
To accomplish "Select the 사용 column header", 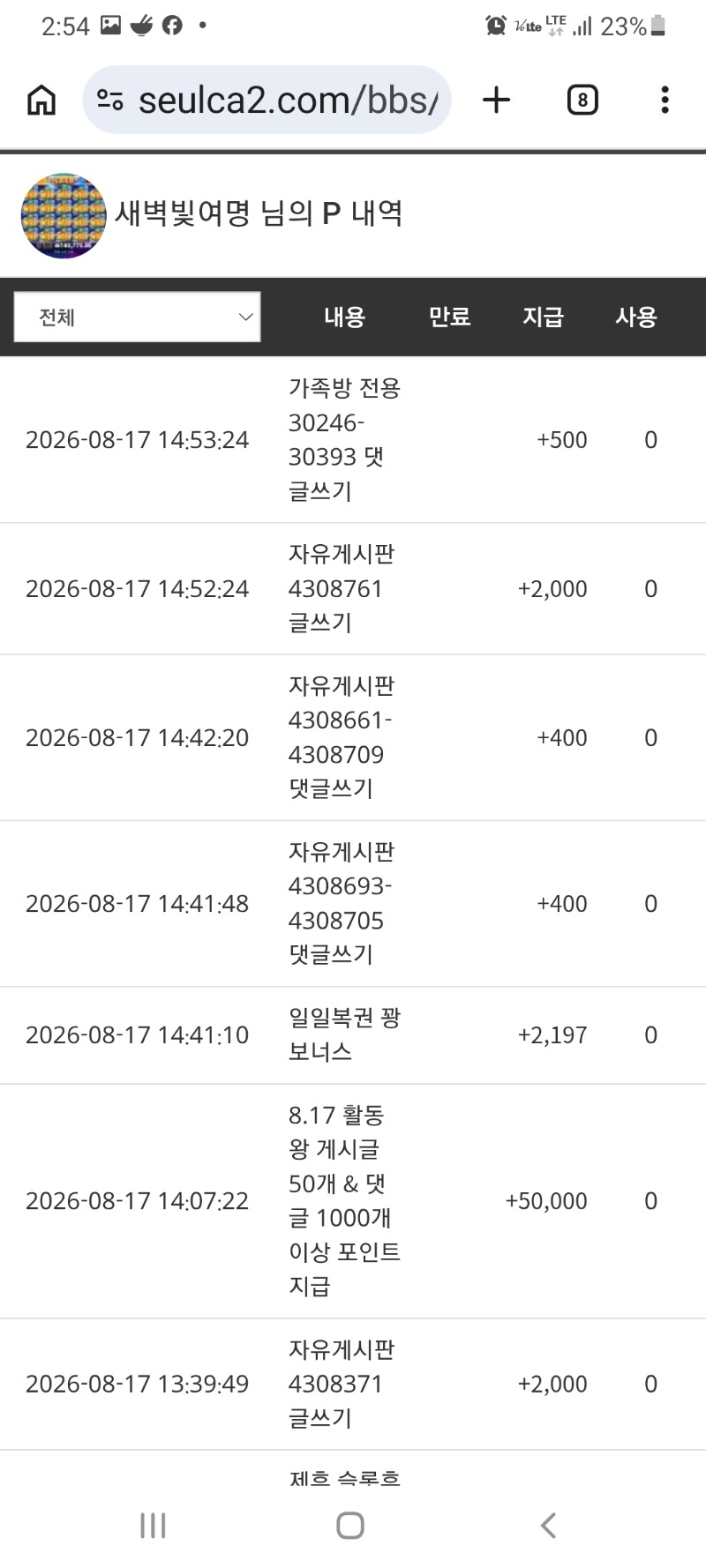I will pos(636,317).
